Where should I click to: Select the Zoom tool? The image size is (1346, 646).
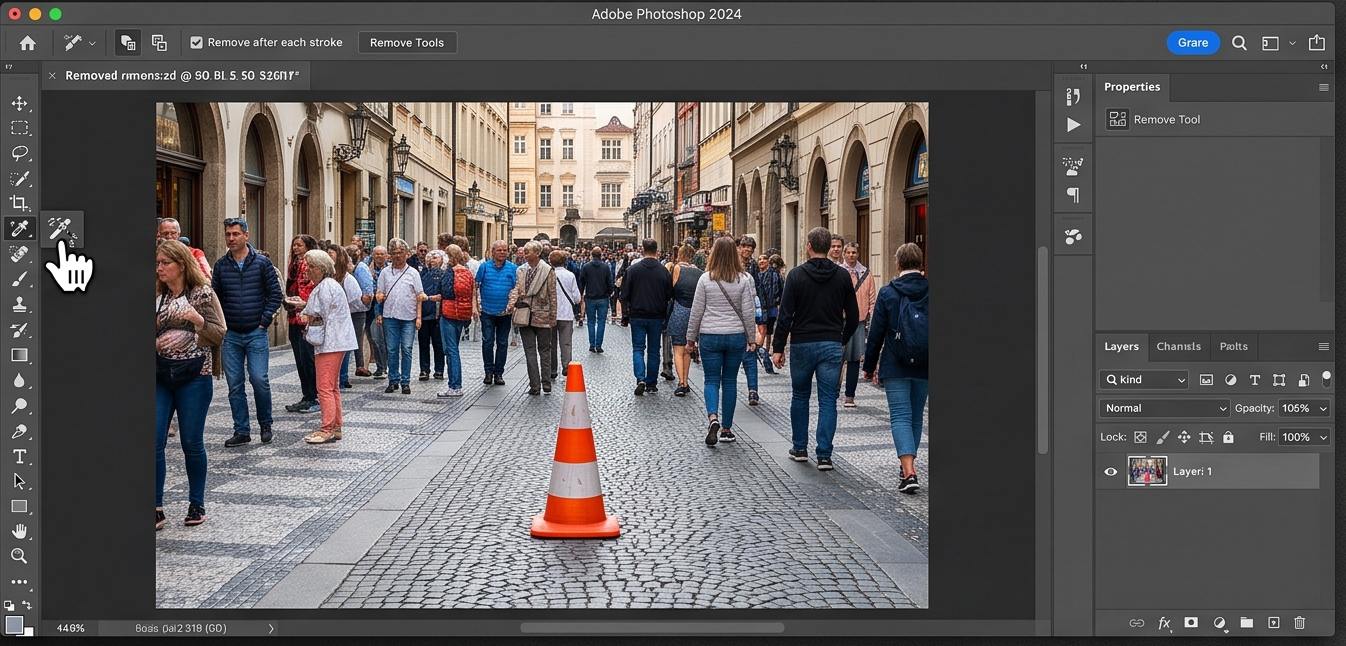[x=19, y=556]
